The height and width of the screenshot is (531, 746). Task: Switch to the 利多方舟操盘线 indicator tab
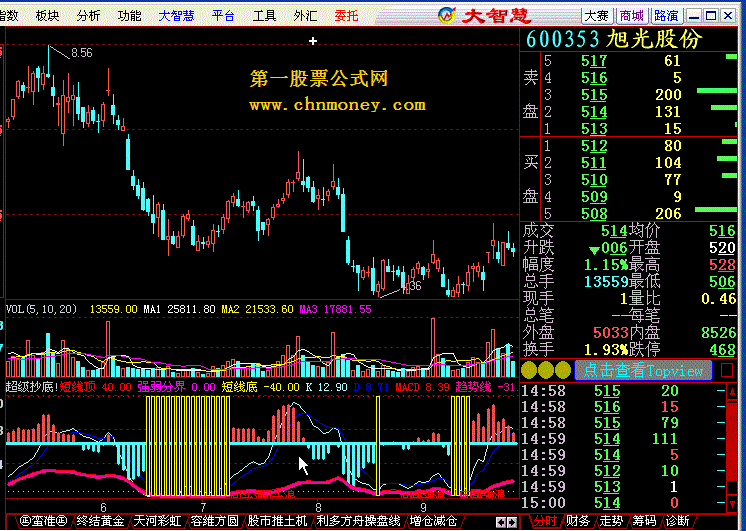(x=359, y=521)
